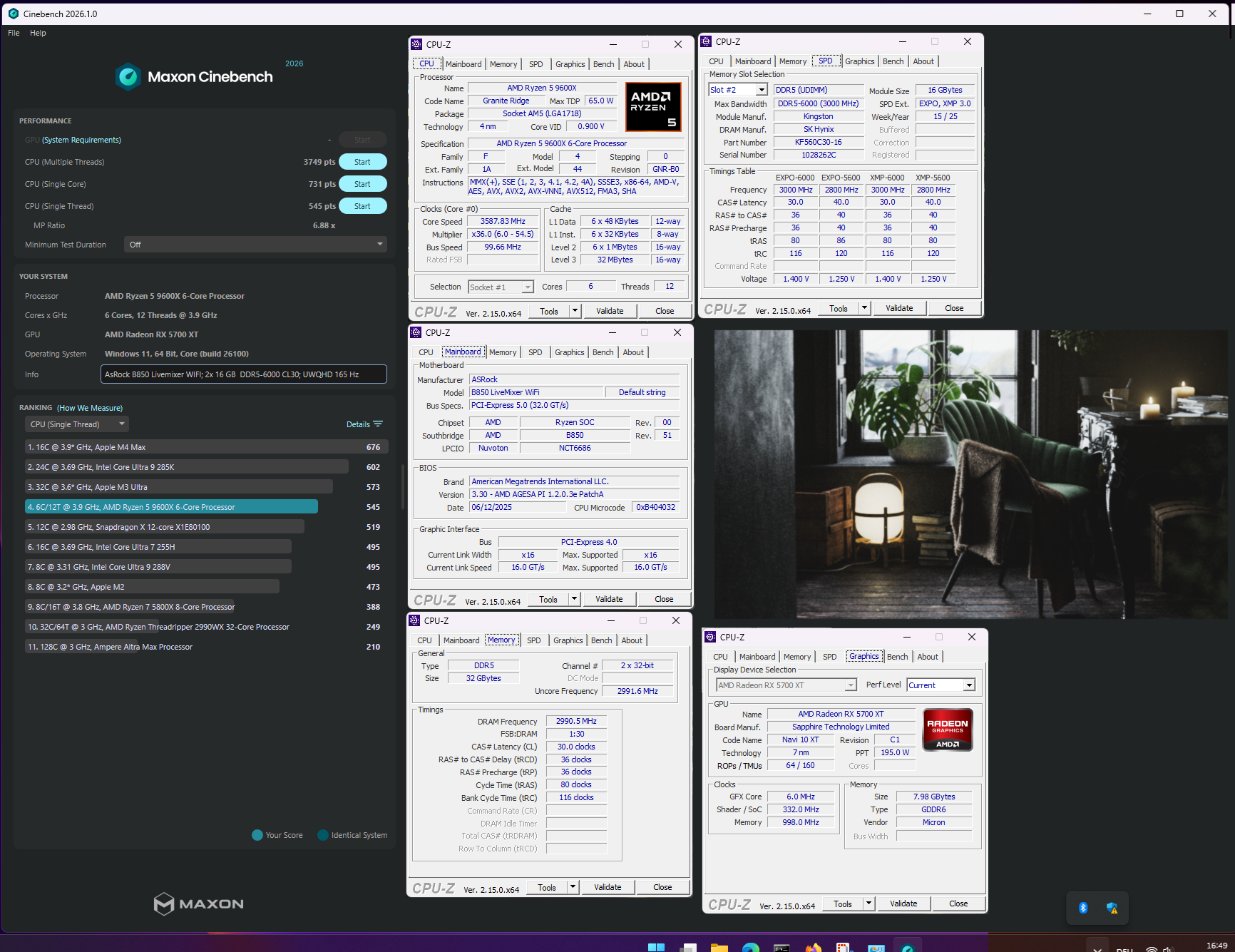Click the Maxon logo at the bottom
Image resolution: width=1235 pixels, height=952 pixels.
pyautogui.click(x=199, y=904)
